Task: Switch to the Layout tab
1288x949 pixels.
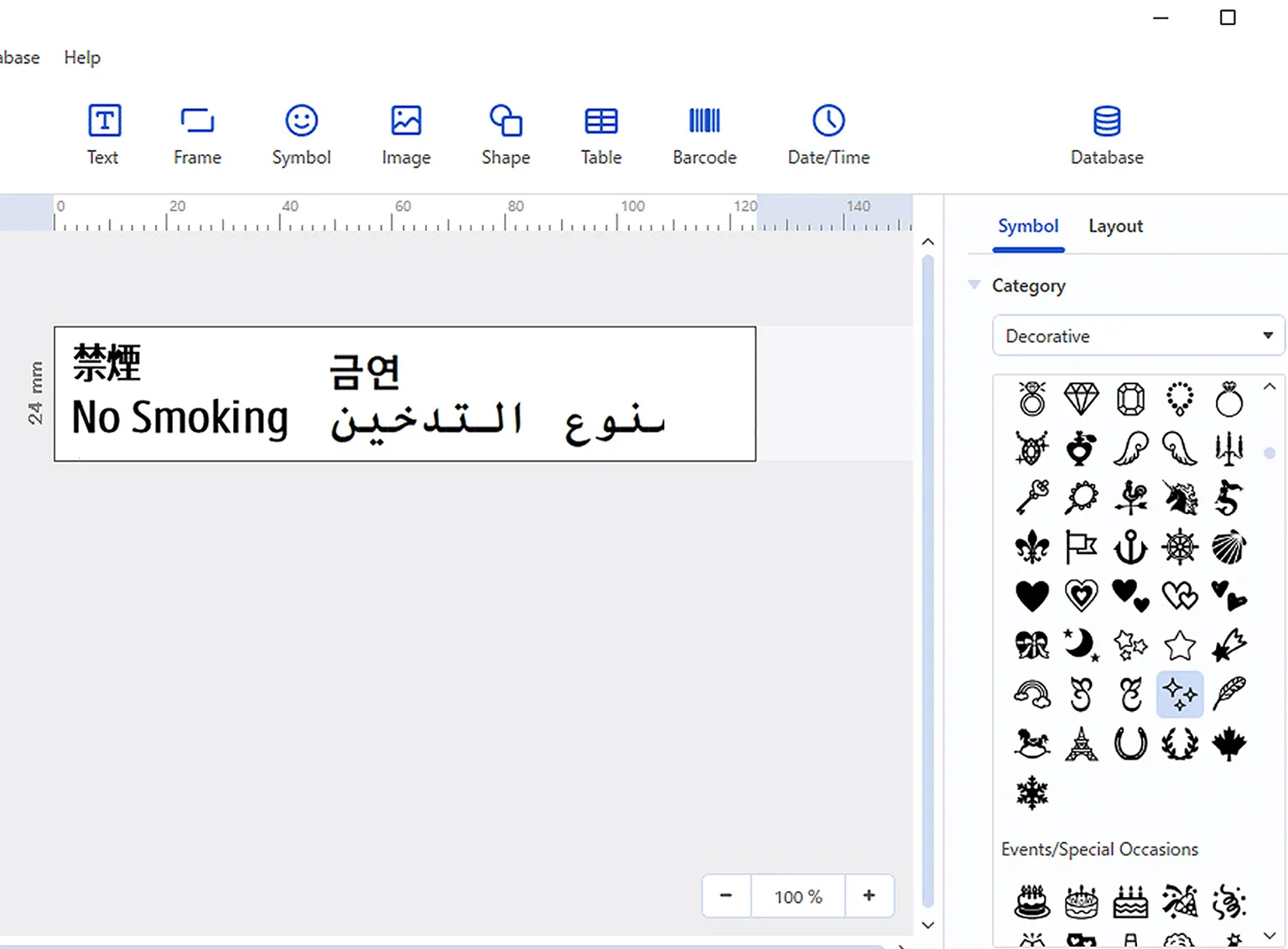Action: (x=1115, y=226)
